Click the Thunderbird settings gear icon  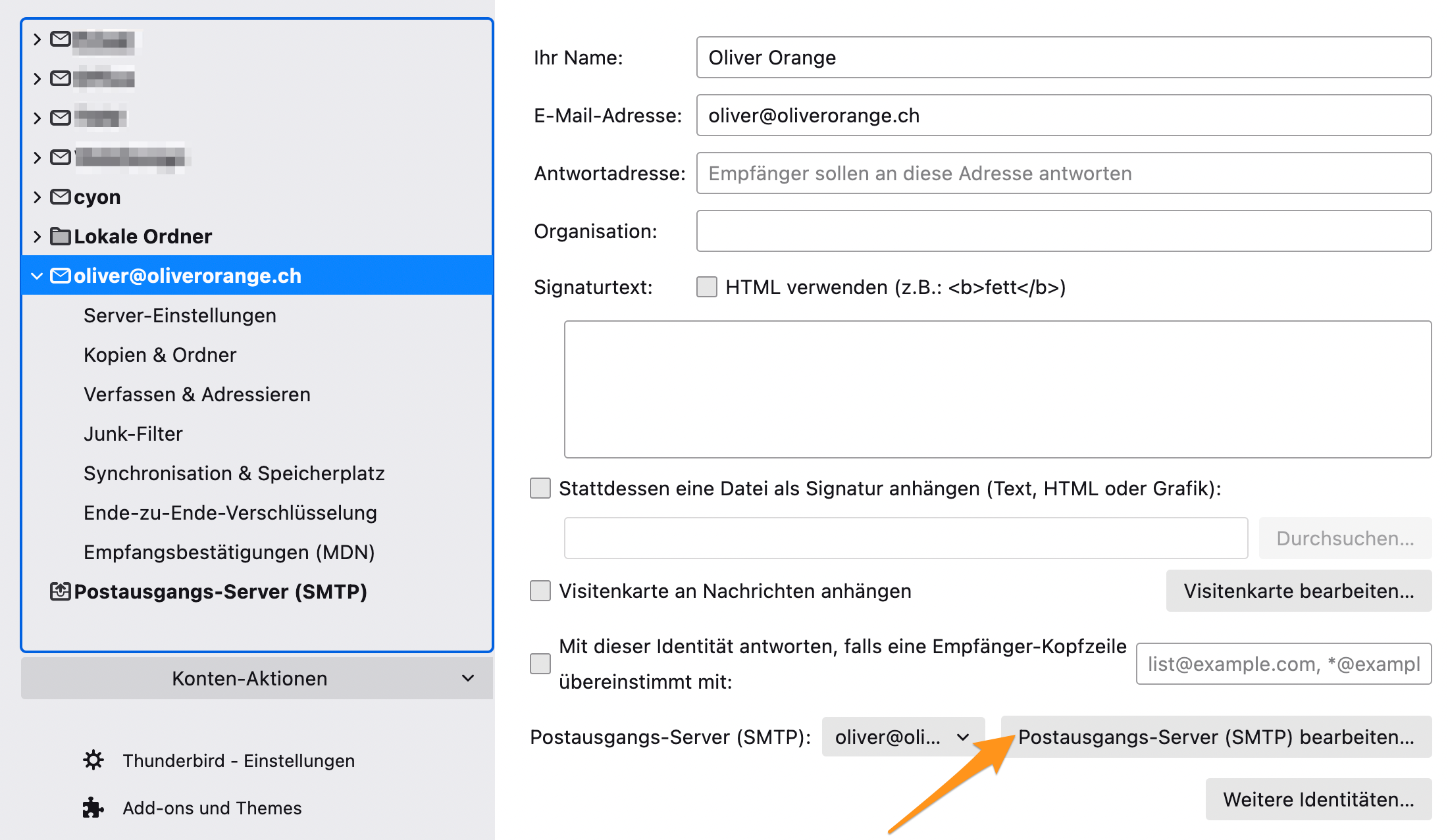[x=93, y=760]
